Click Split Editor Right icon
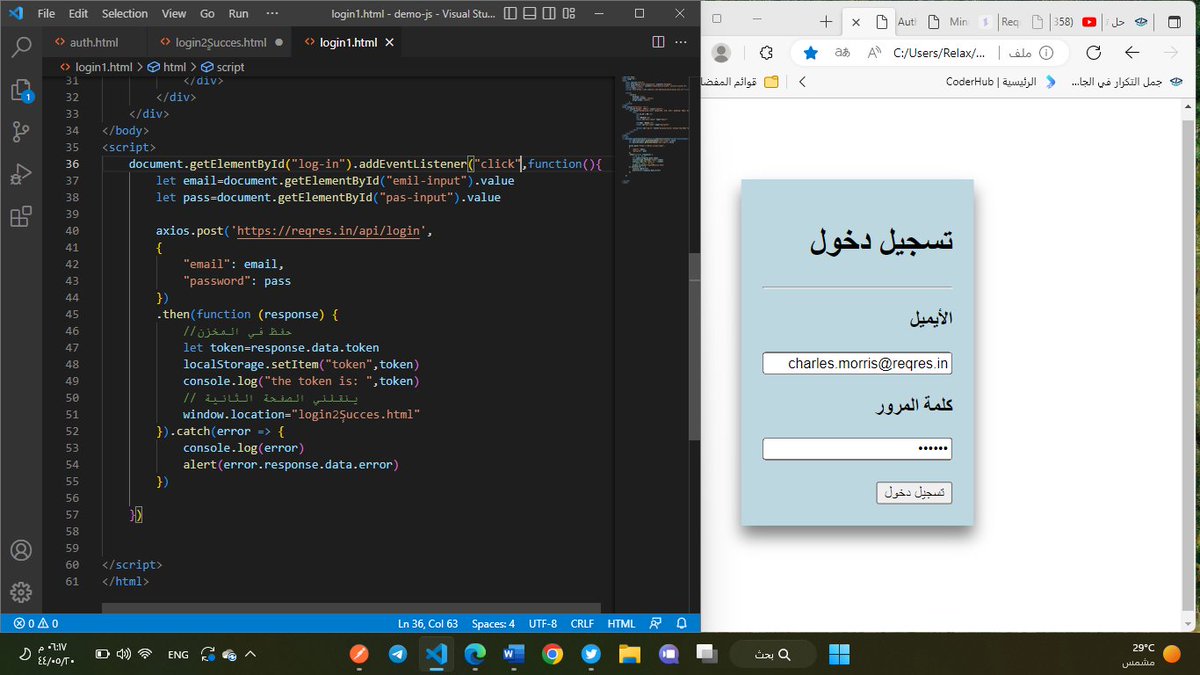Image resolution: width=1200 pixels, height=675 pixels. point(658,42)
